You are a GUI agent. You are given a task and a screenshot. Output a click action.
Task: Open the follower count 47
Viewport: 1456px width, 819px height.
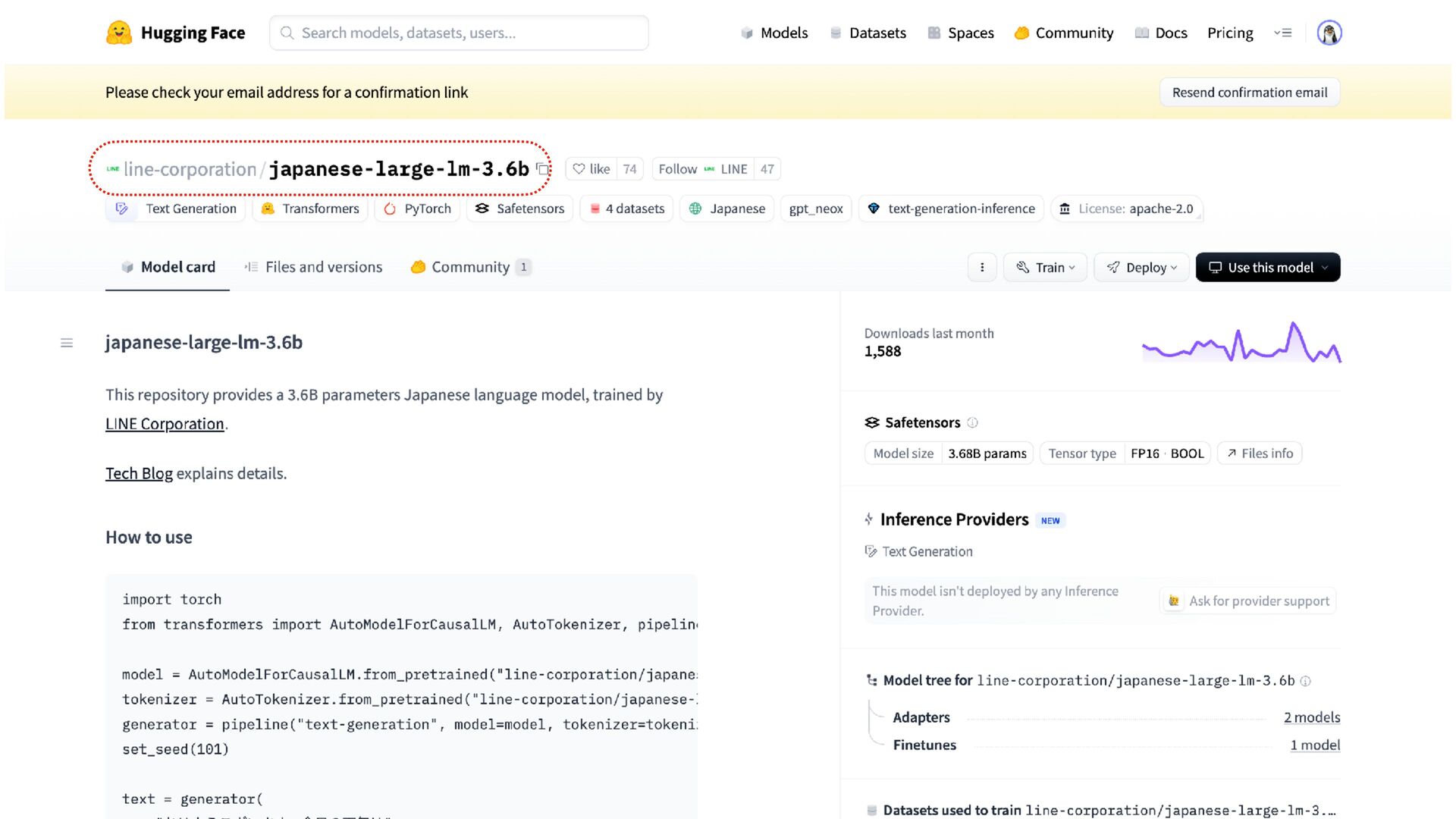767,169
